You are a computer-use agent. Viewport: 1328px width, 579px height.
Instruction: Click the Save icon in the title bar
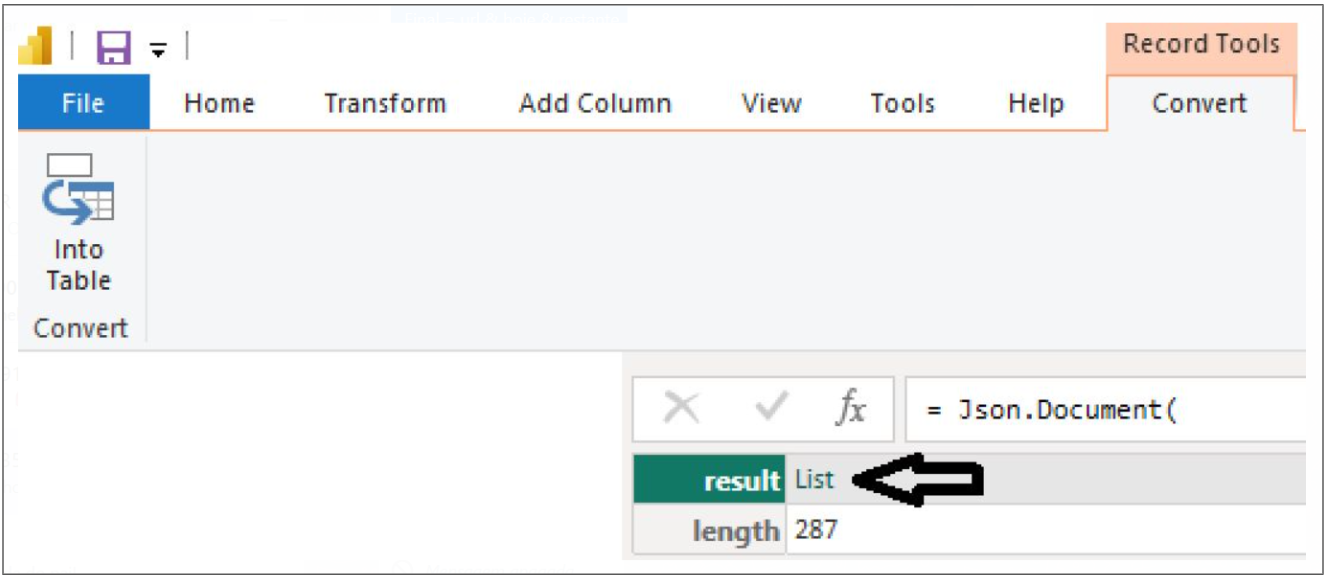pyautogui.click(x=113, y=47)
